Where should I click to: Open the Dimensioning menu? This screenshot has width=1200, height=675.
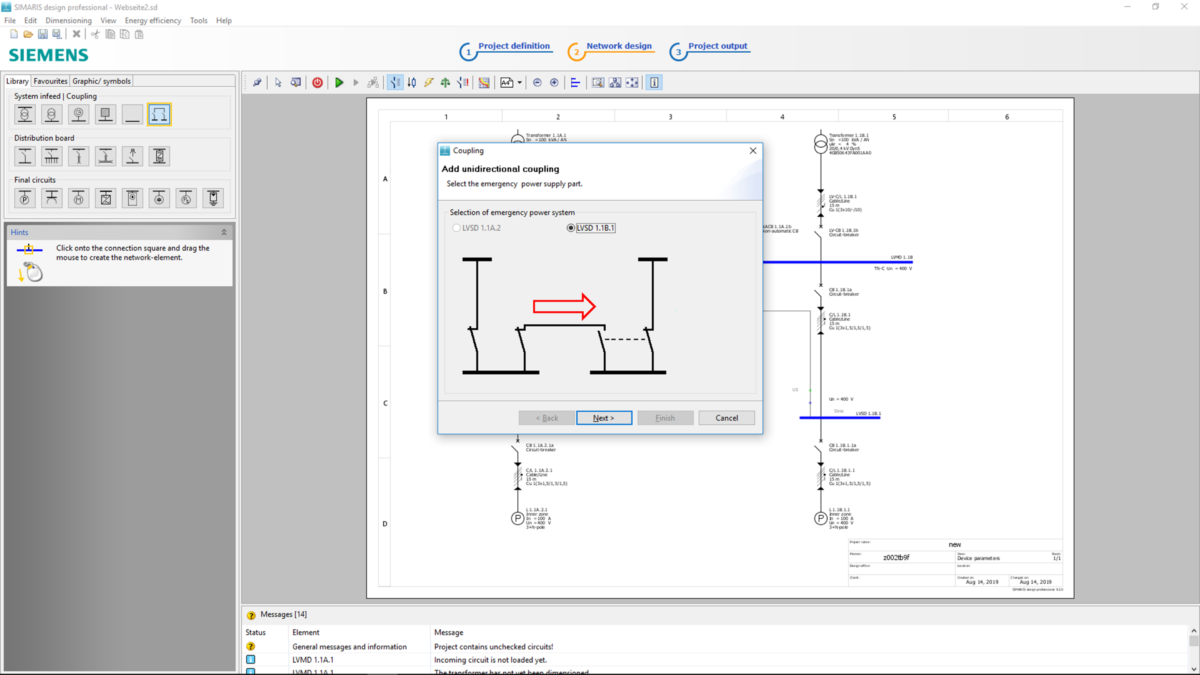(68, 20)
